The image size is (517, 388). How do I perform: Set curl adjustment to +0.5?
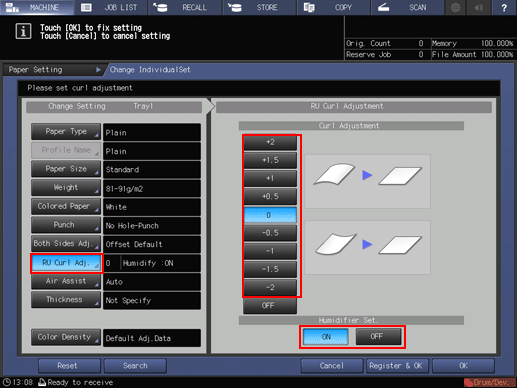click(270, 196)
